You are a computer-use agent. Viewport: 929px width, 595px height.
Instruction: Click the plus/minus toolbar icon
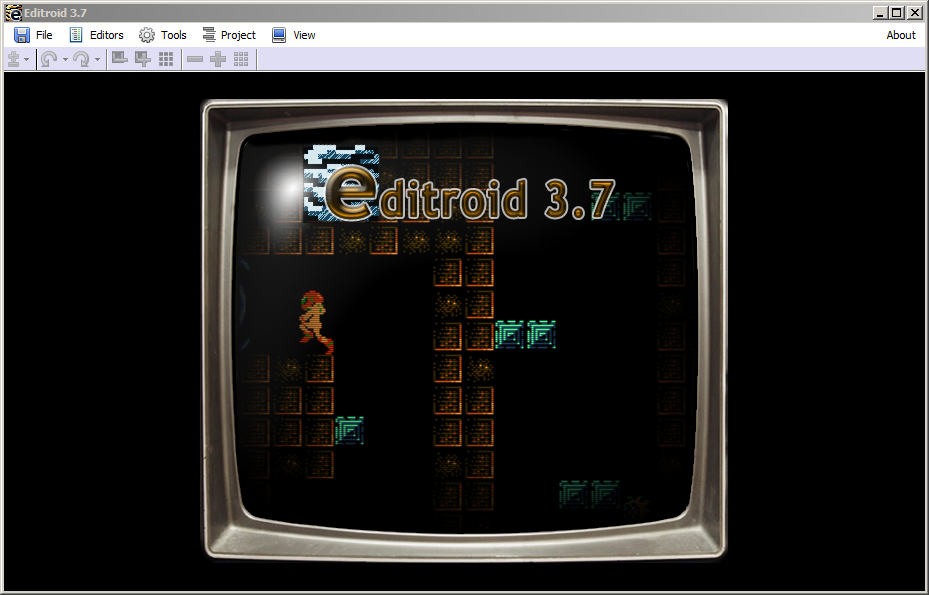14,59
